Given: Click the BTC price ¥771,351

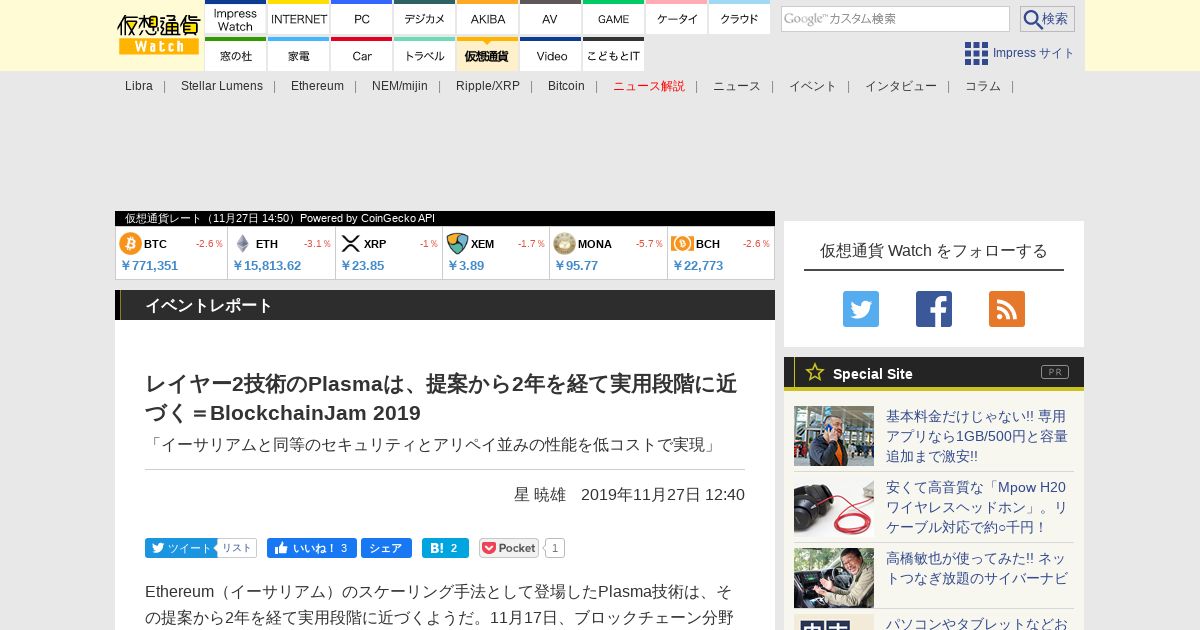Looking at the screenshot, I should tap(149, 266).
